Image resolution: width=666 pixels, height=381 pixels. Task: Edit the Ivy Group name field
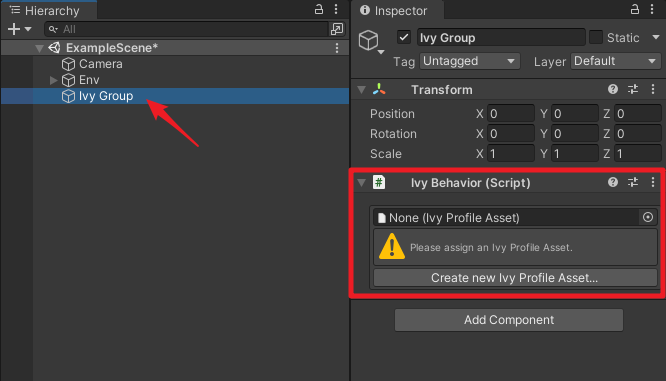[501, 37]
